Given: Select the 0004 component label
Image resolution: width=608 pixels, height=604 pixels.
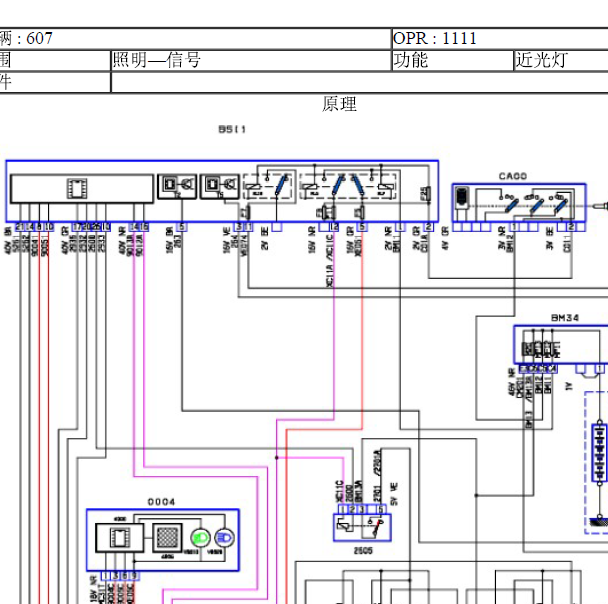Looking at the screenshot, I should tap(161, 502).
